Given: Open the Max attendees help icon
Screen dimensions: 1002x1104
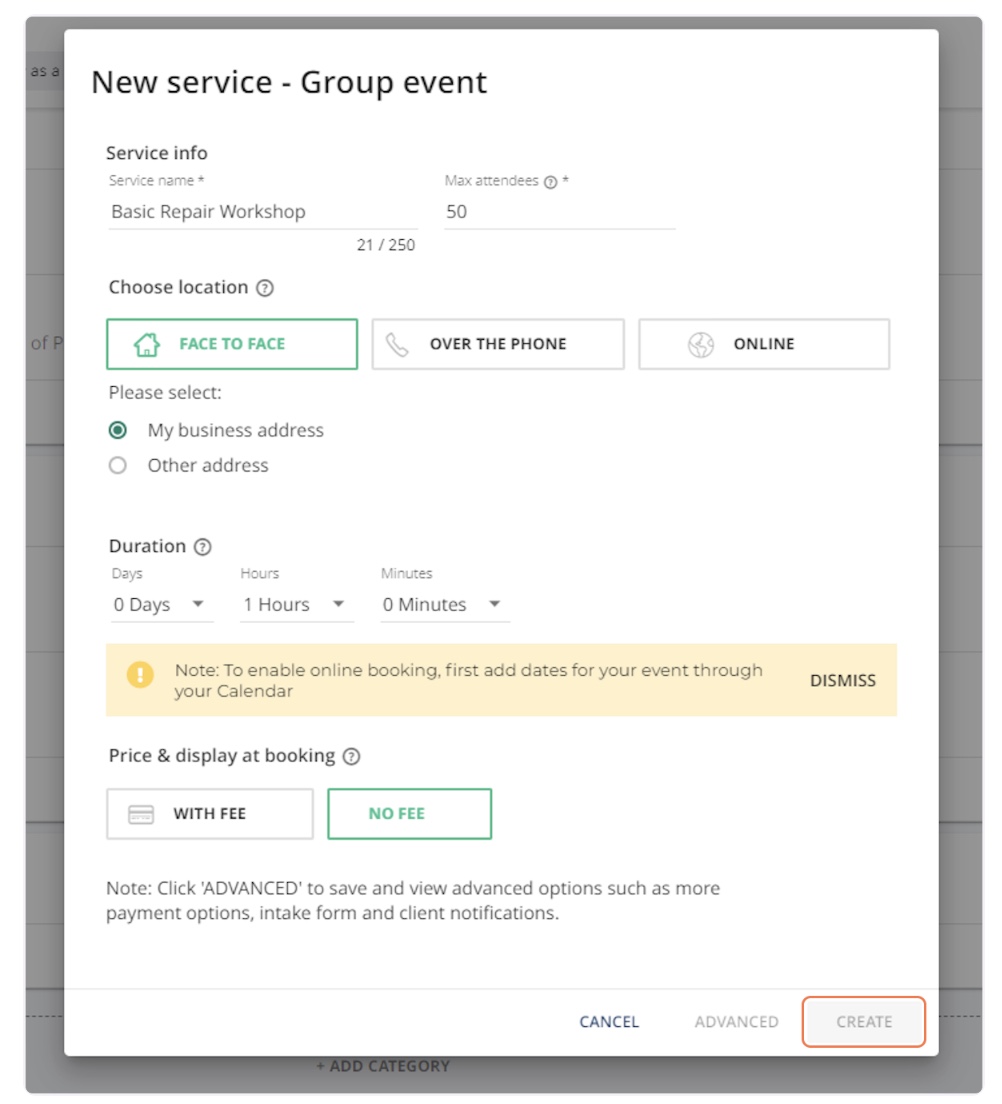Looking at the screenshot, I should 550,182.
